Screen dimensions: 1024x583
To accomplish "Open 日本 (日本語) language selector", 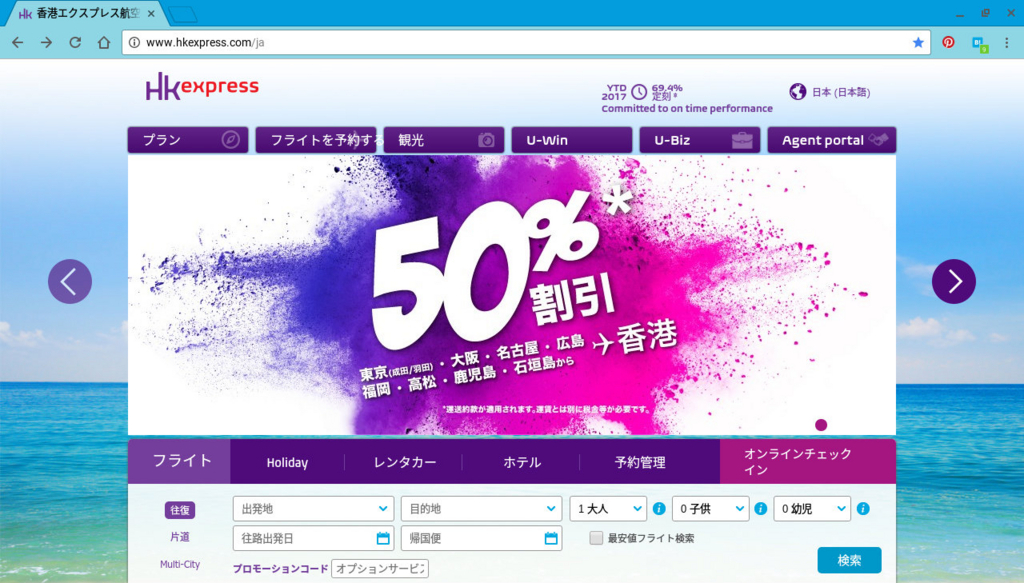I will point(841,92).
